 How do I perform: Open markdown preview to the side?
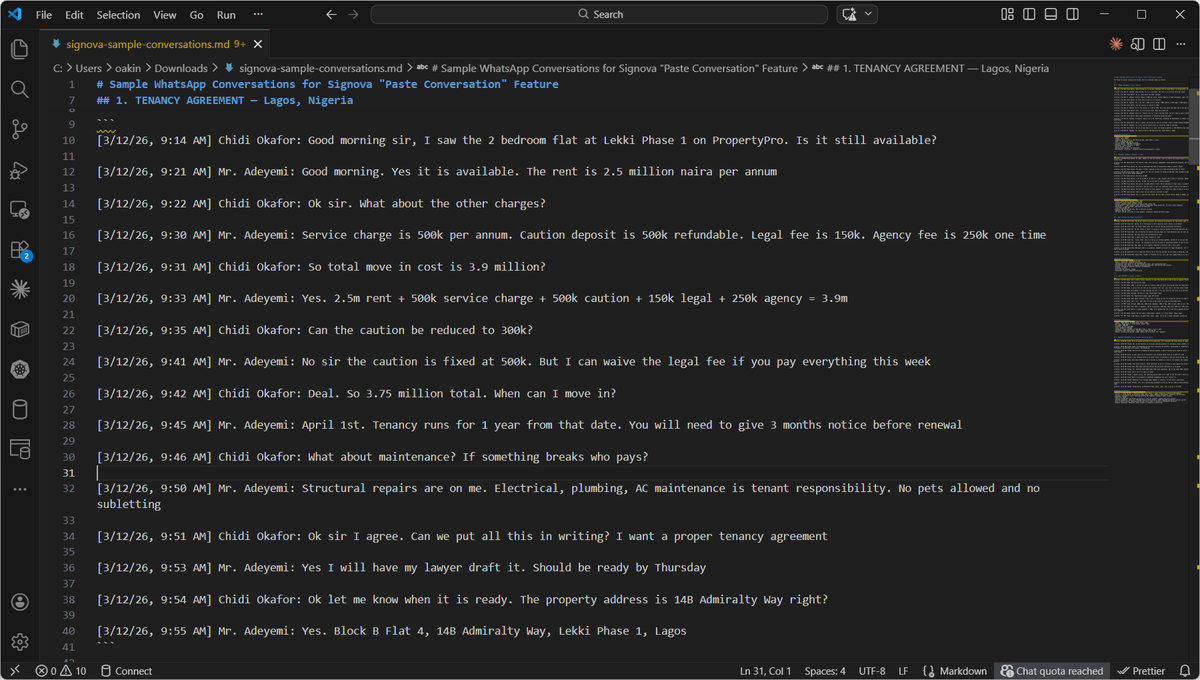coord(1138,44)
